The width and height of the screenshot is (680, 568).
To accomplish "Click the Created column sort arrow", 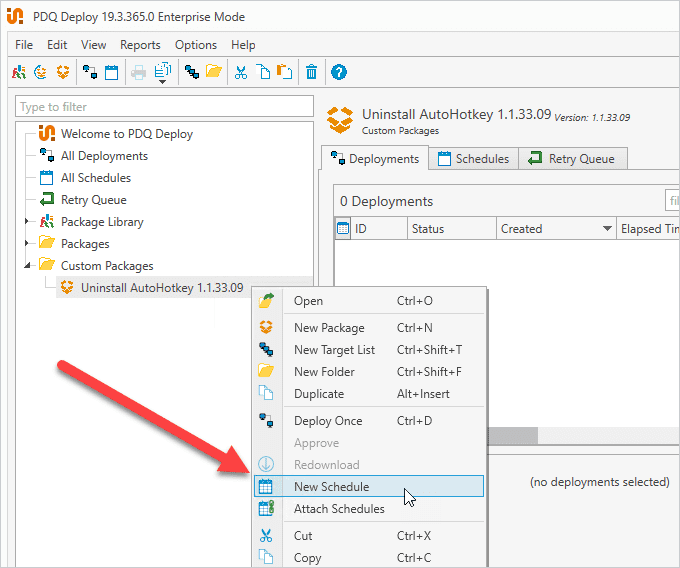I will pos(607,229).
